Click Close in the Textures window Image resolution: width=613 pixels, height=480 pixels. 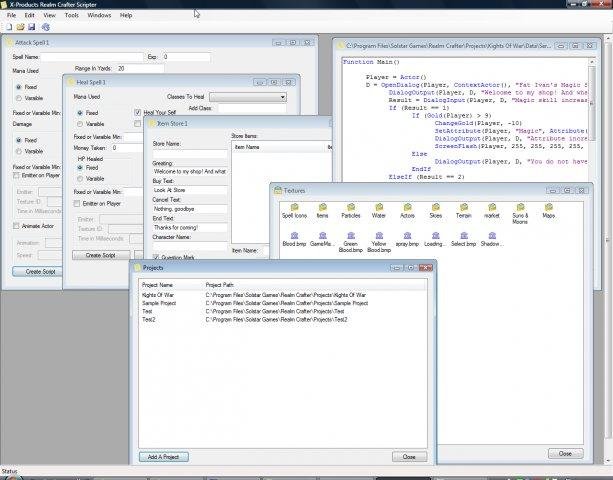click(565, 453)
